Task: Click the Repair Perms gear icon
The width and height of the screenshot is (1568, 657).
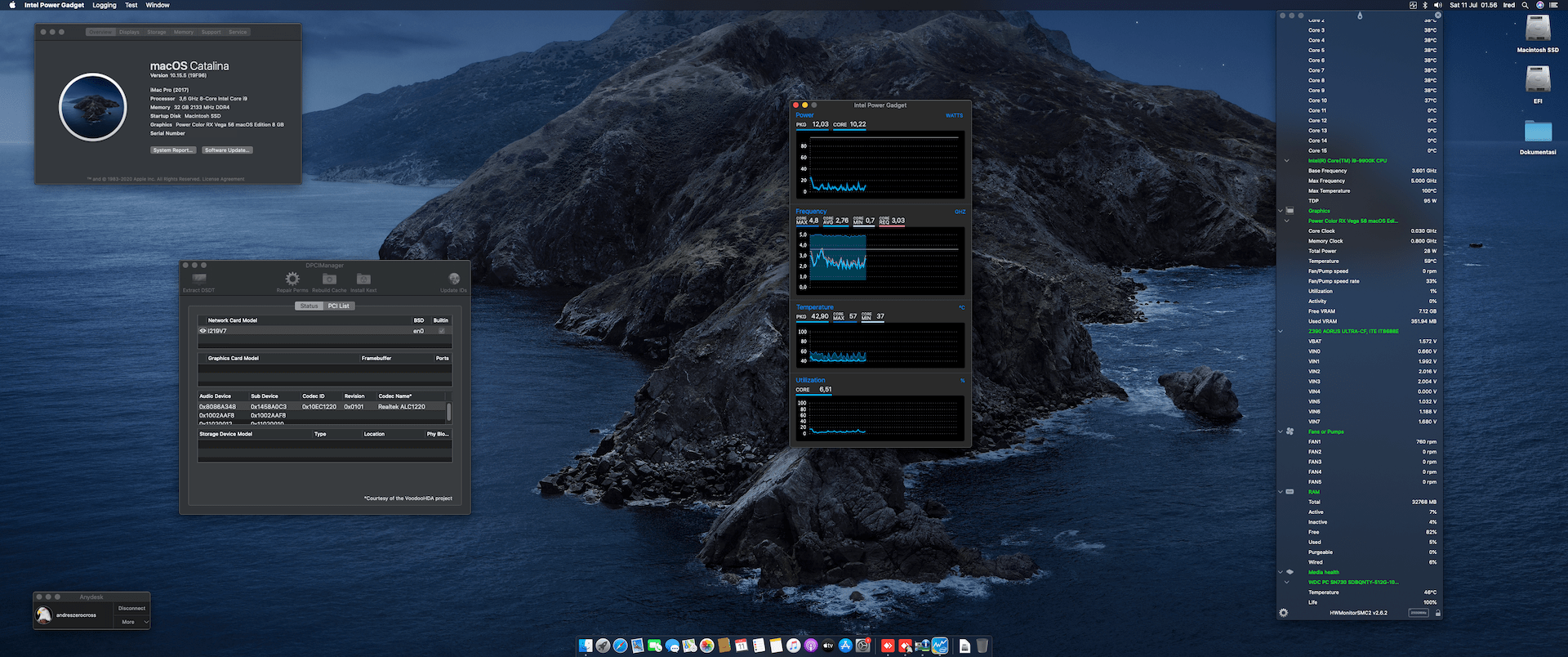Action: pyautogui.click(x=292, y=279)
